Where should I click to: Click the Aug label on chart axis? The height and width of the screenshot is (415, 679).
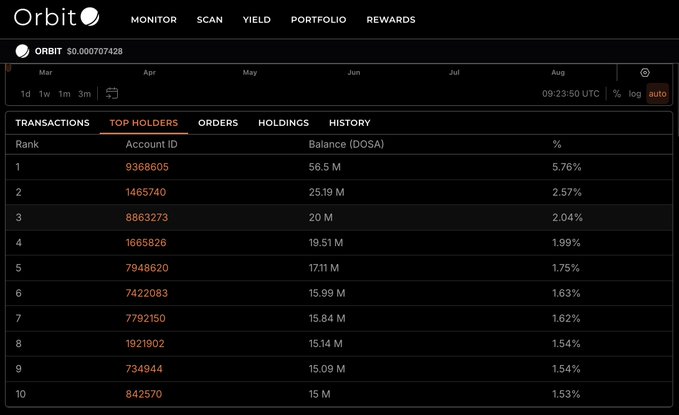point(558,72)
